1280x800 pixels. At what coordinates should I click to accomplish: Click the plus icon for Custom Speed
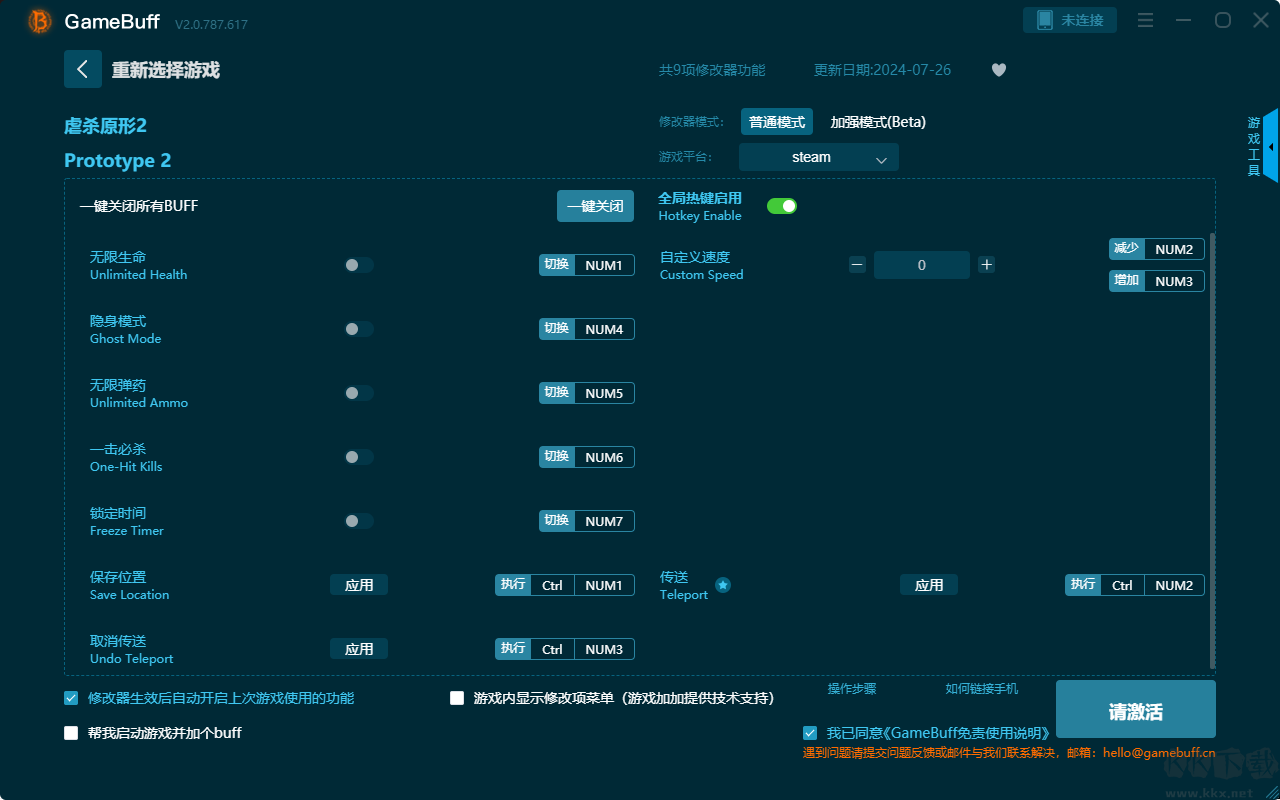[986, 265]
